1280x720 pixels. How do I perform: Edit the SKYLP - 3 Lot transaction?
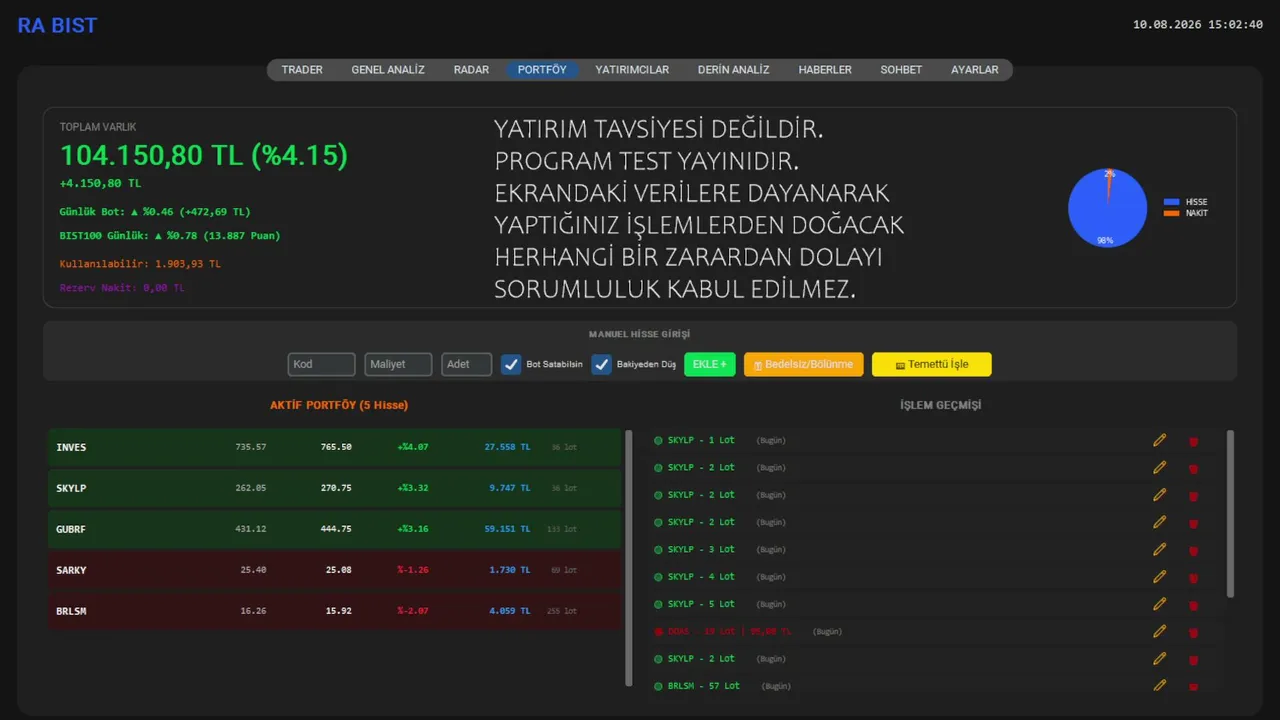1160,549
